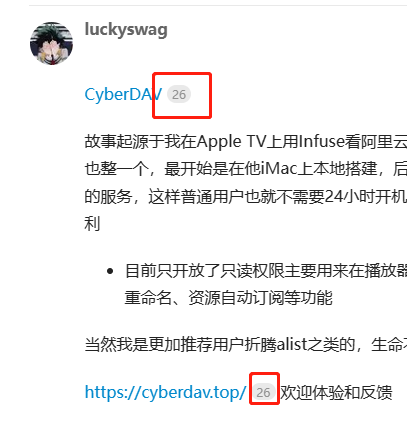Click the single character 利
The width and height of the screenshot is (407, 425).
point(92,224)
